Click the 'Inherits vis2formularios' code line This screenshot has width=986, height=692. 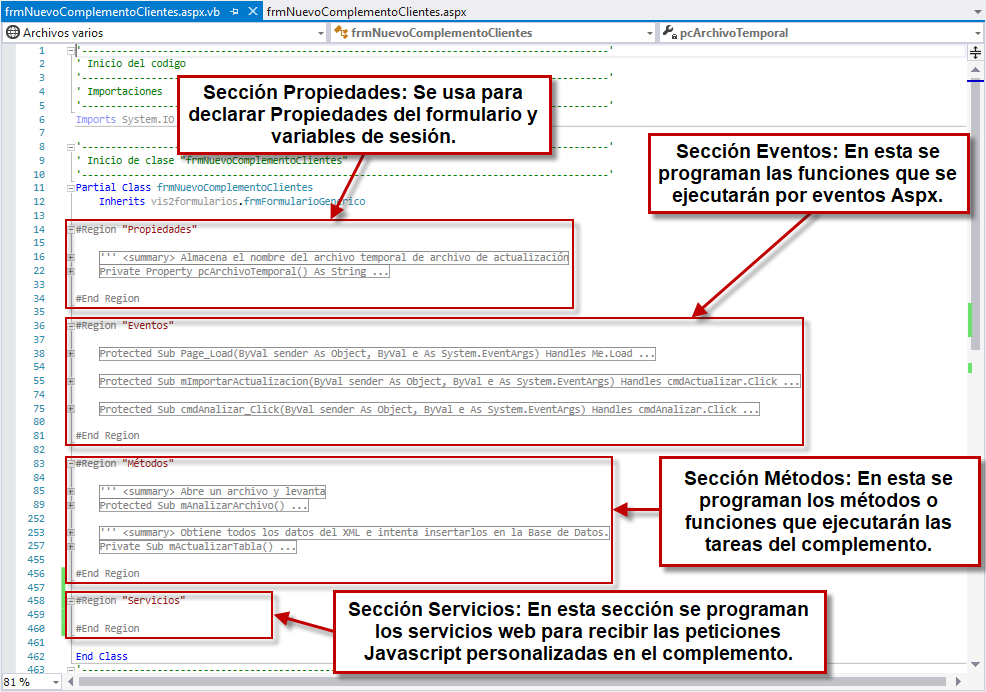click(x=232, y=201)
